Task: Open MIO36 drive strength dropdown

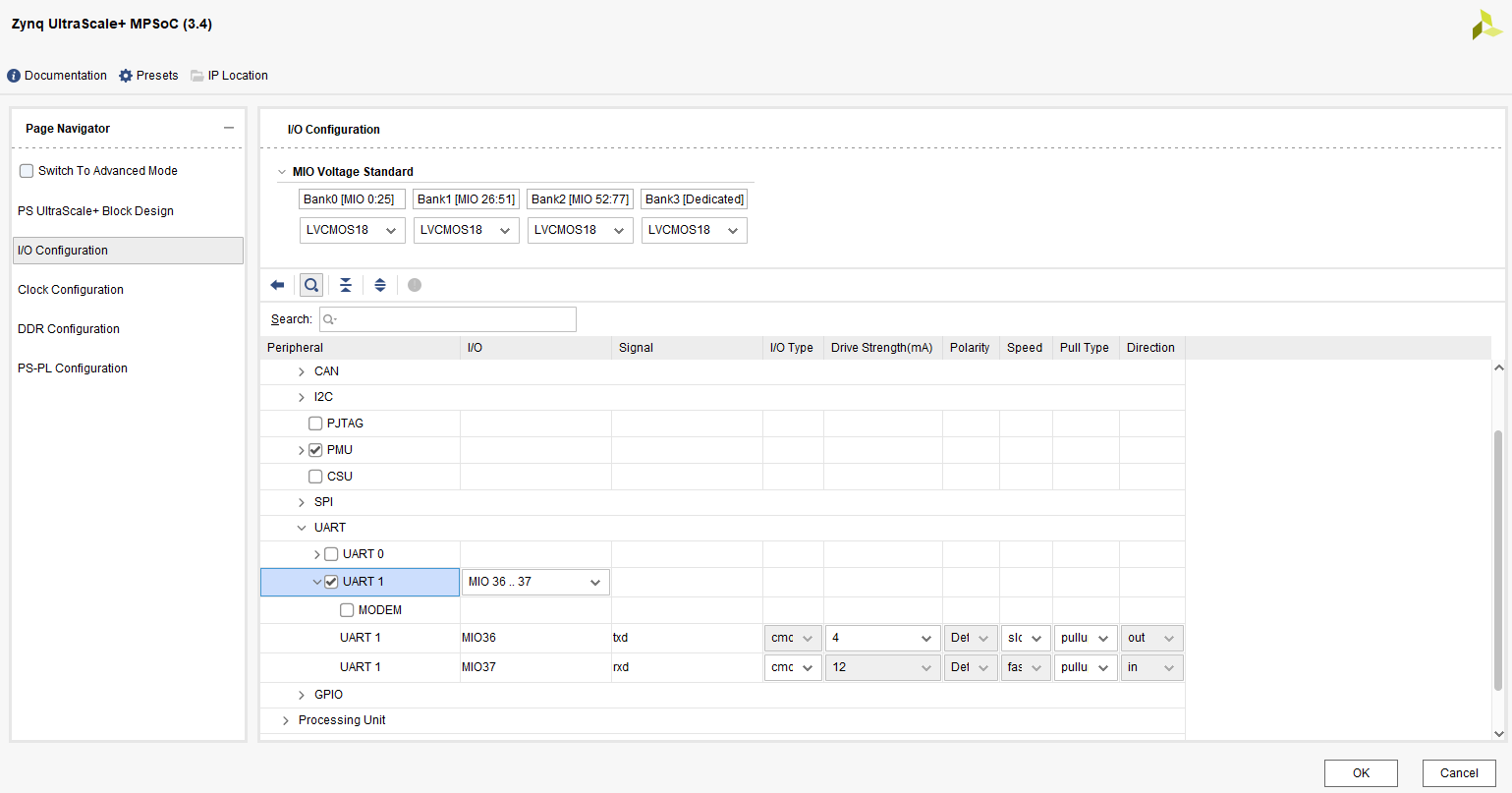Action: [x=882, y=638]
